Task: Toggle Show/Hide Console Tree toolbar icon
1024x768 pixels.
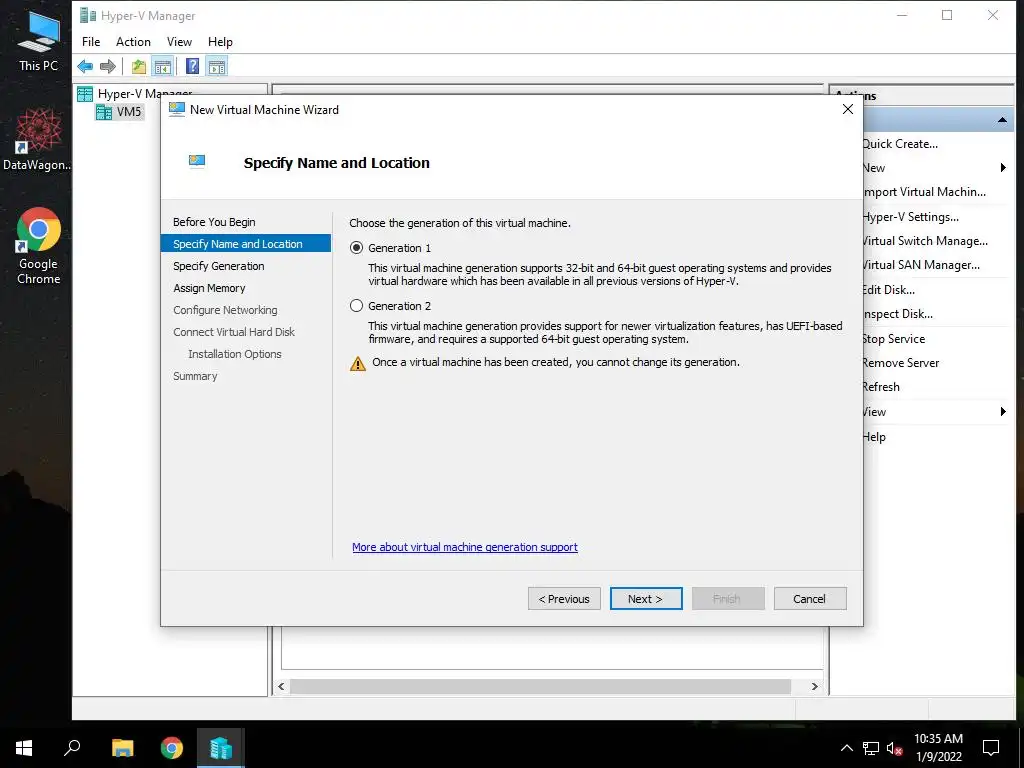Action: coord(163,66)
